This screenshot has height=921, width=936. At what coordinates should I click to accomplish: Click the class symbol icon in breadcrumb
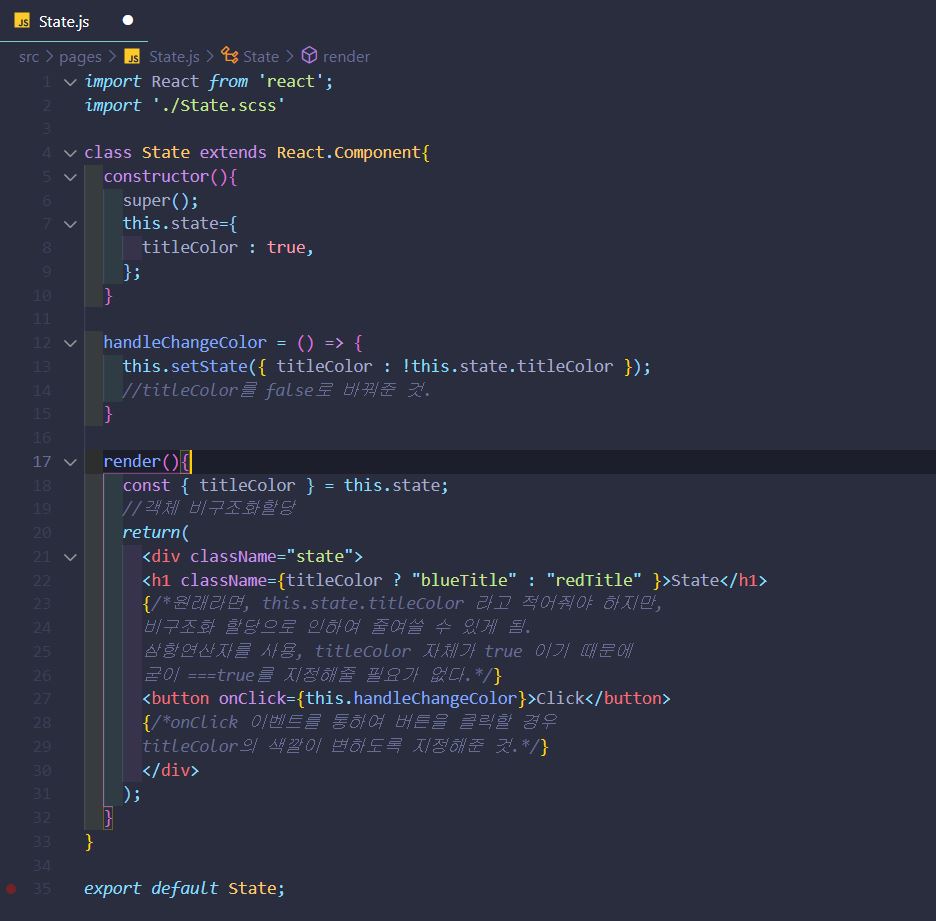230,56
